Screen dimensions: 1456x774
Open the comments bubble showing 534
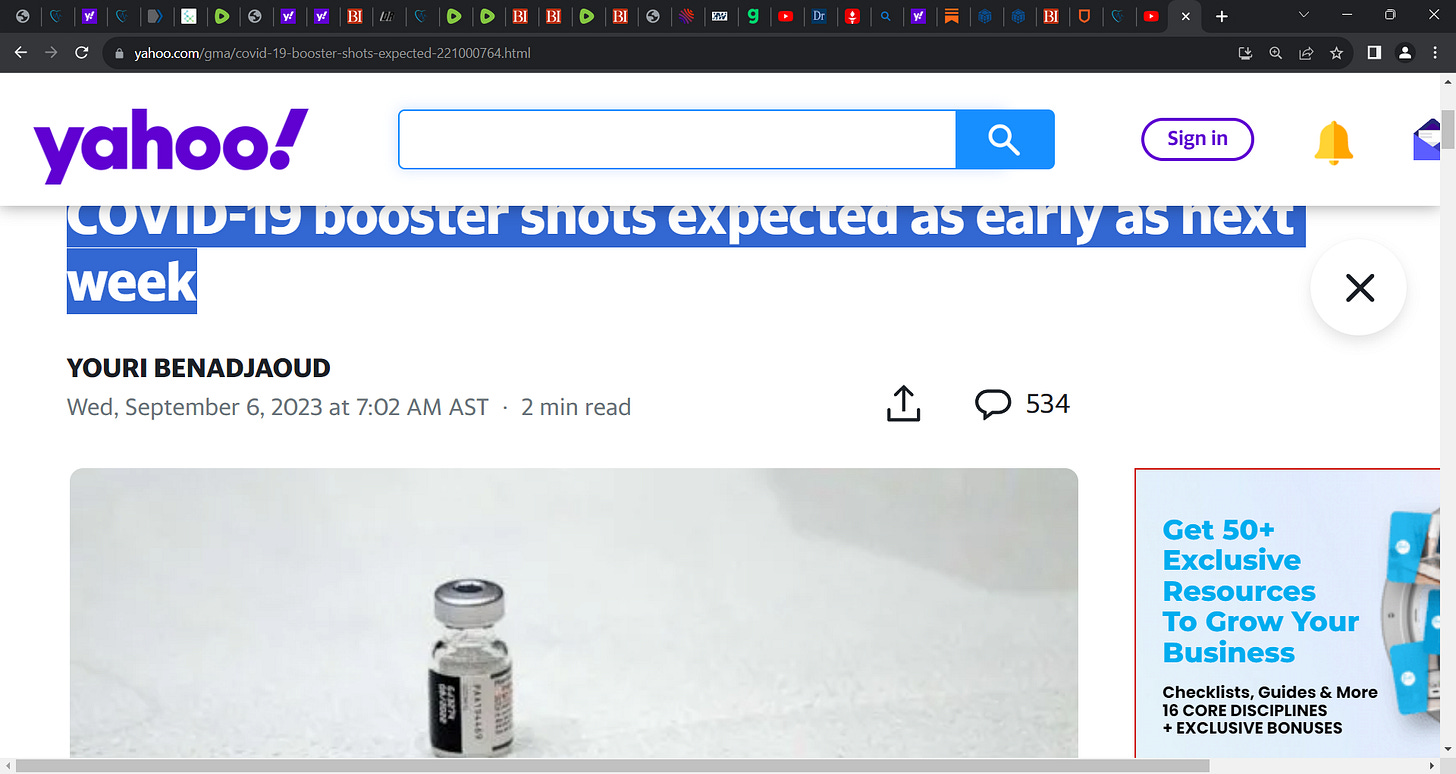1022,404
